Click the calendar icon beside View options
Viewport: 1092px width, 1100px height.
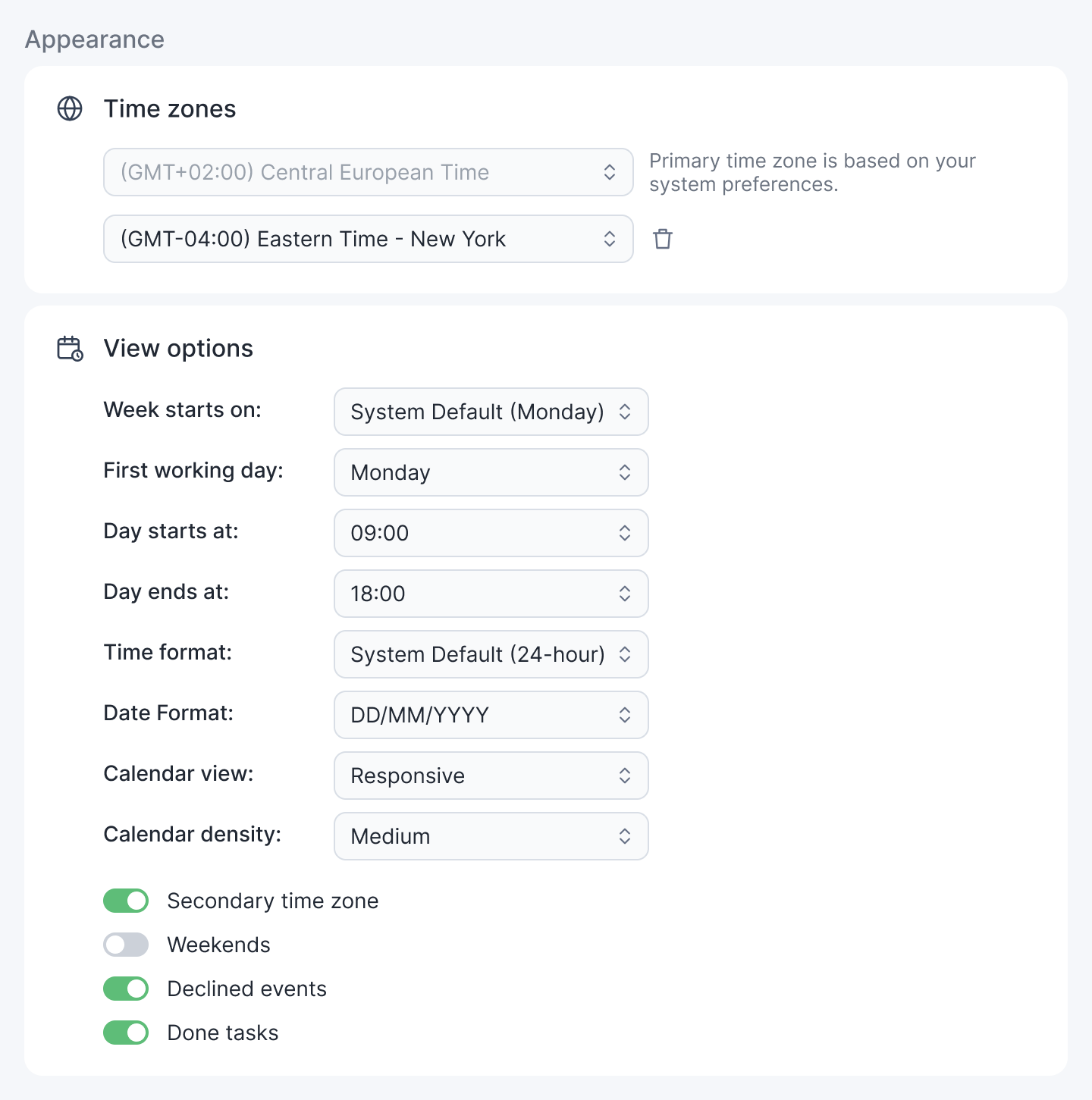click(x=71, y=349)
